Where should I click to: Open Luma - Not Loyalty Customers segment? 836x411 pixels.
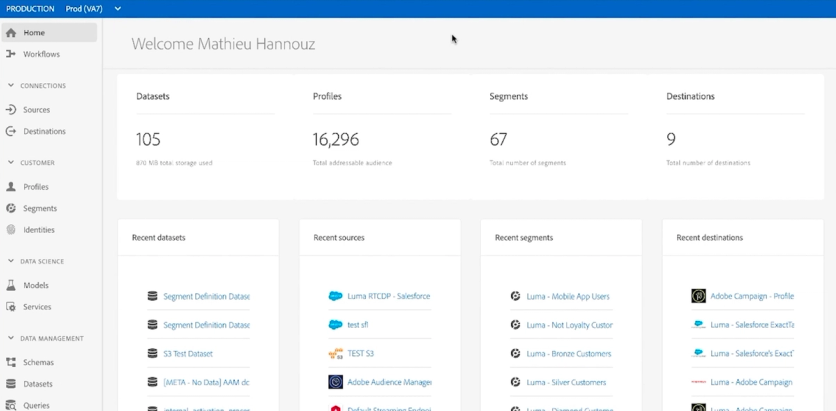pos(569,325)
